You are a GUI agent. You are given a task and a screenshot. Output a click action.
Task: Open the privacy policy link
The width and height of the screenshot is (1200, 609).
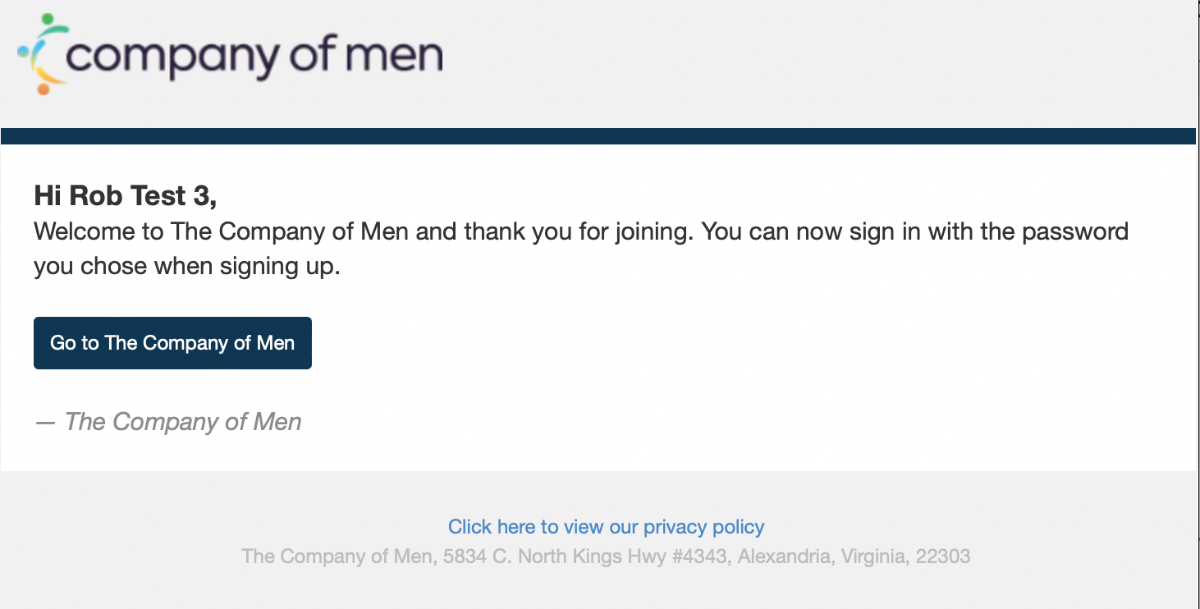coord(605,527)
